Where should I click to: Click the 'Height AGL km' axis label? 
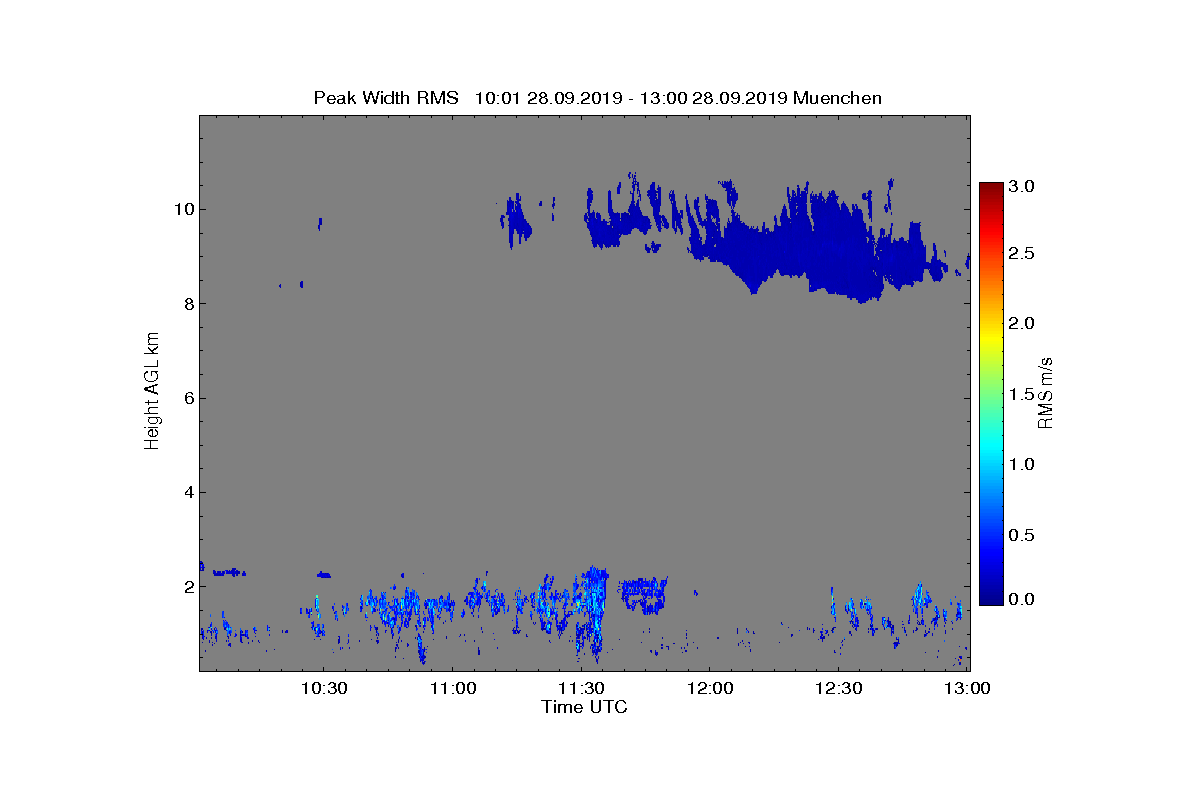152,392
